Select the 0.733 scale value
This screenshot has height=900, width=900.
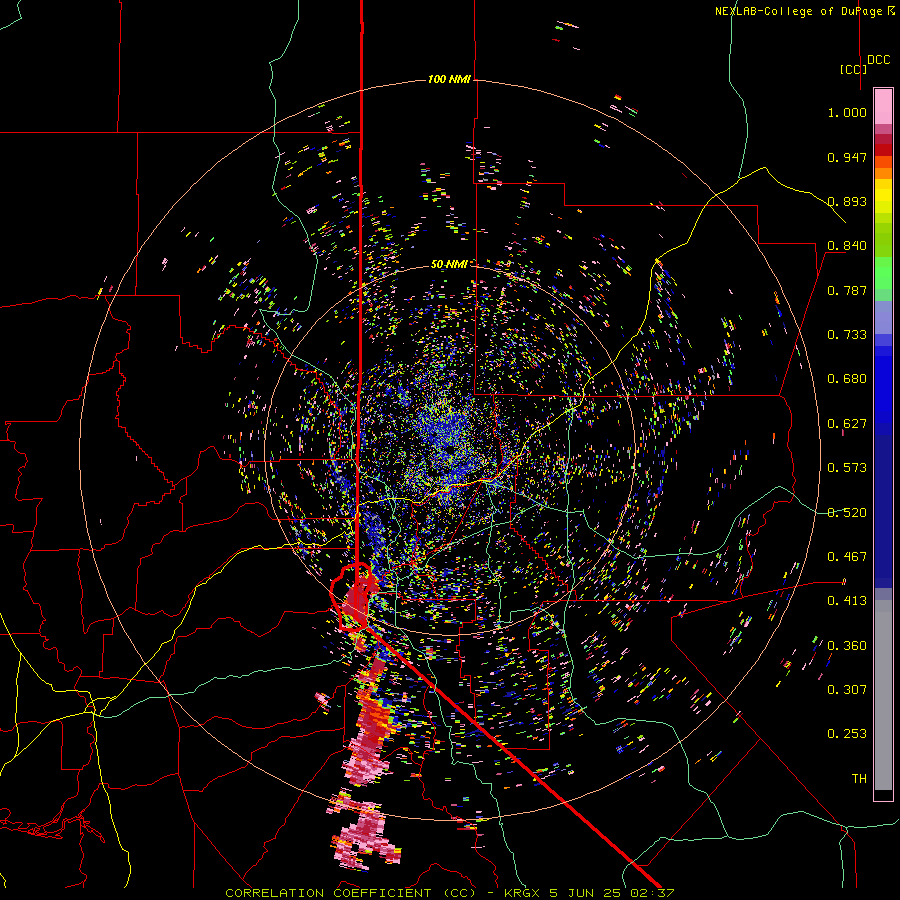847,335
